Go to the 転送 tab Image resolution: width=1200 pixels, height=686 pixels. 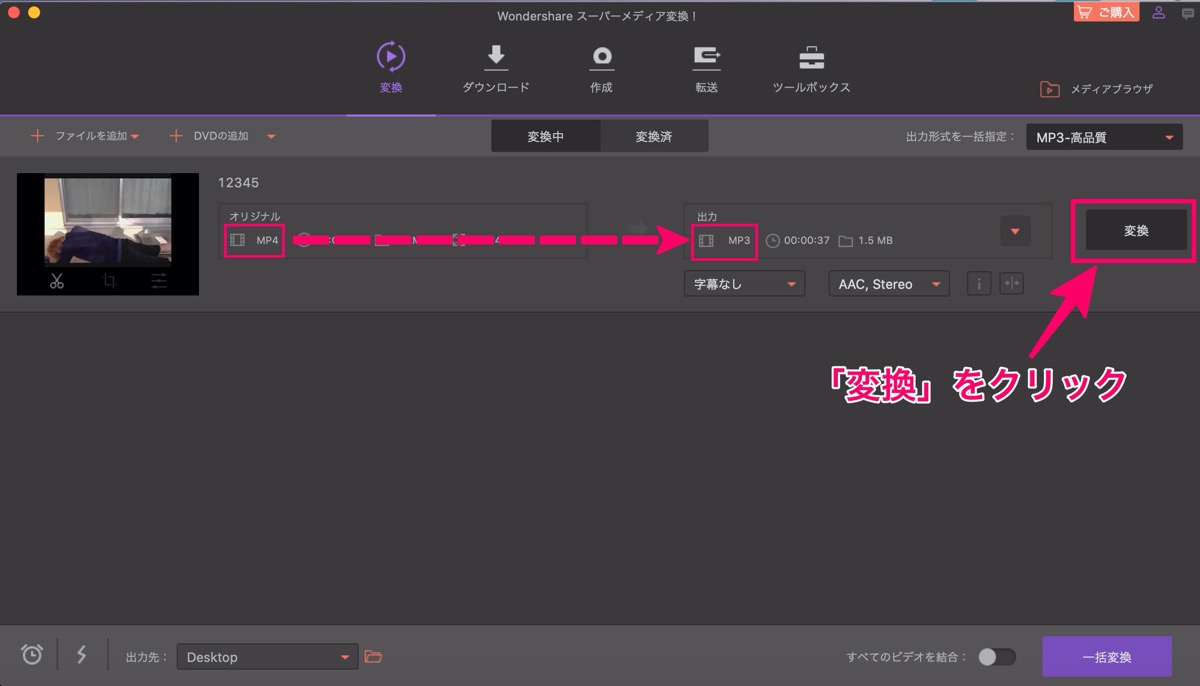(x=707, y=69)
